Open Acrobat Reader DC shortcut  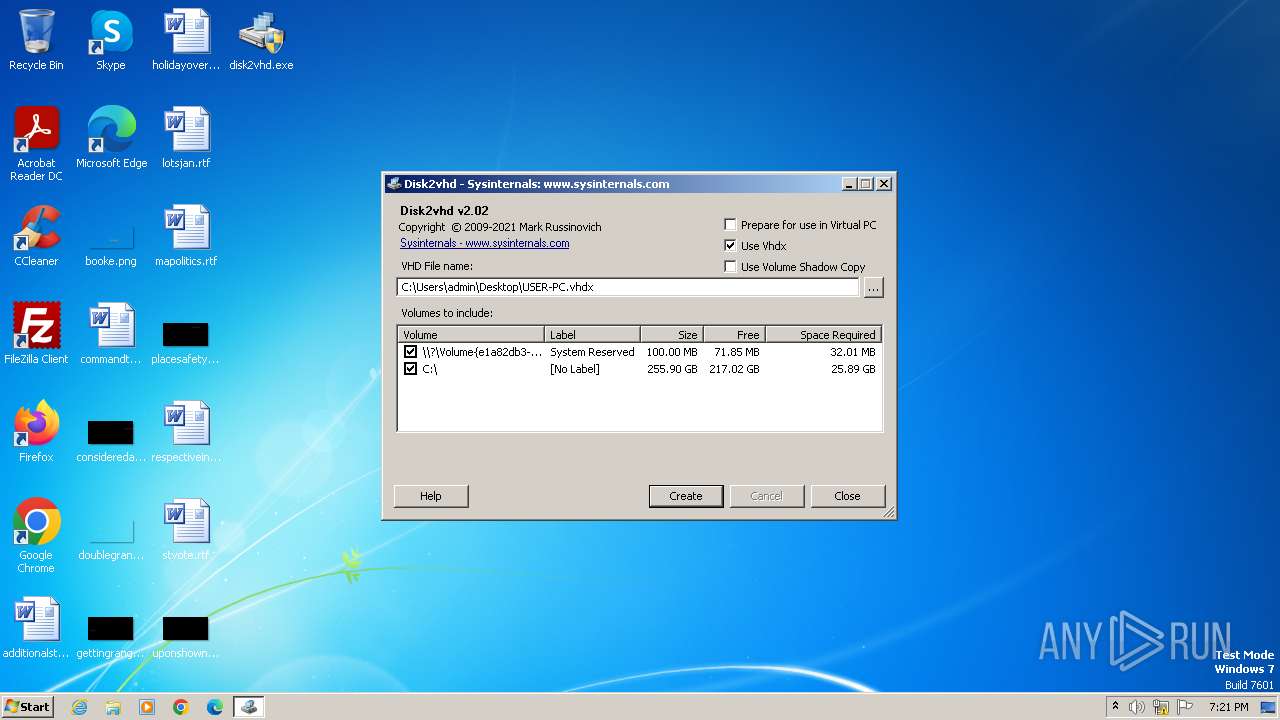(x=36, y=144)
